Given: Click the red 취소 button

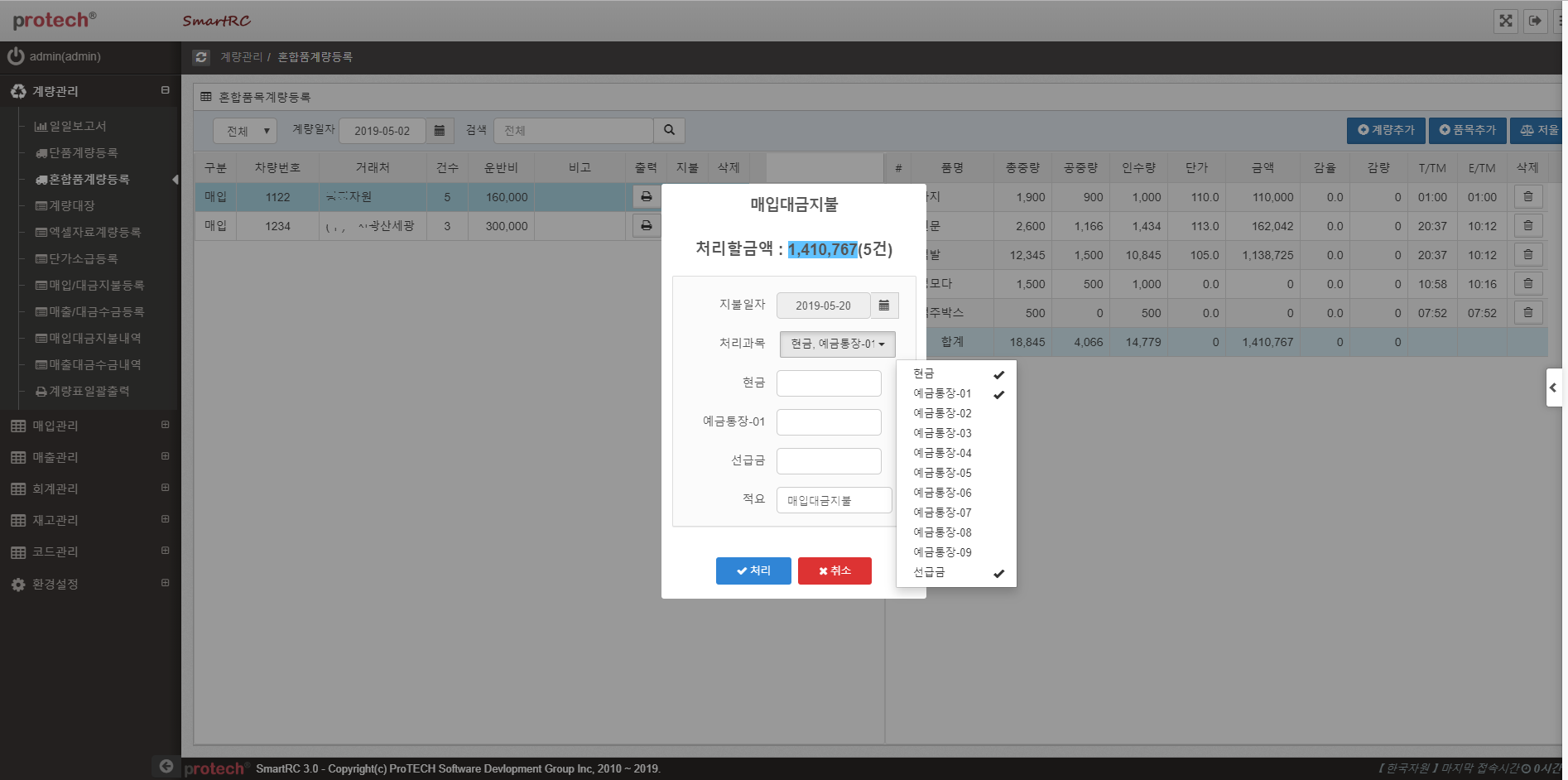Looking at the screenshot, I should (835, 571).
